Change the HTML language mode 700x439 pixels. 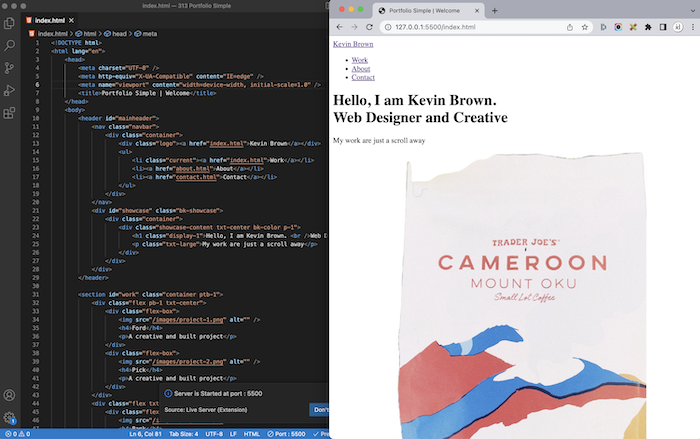coord(252,434)
